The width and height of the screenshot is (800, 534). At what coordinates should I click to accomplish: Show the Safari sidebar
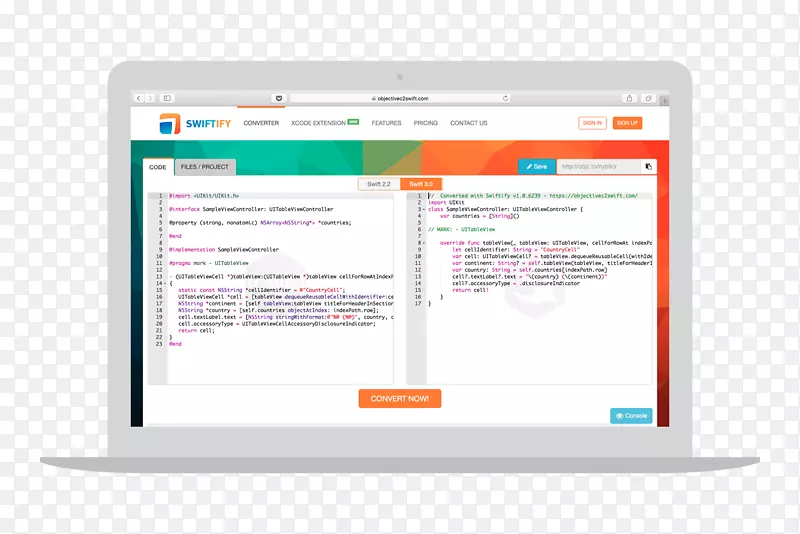pyautogui.click(x=167, y=98)
